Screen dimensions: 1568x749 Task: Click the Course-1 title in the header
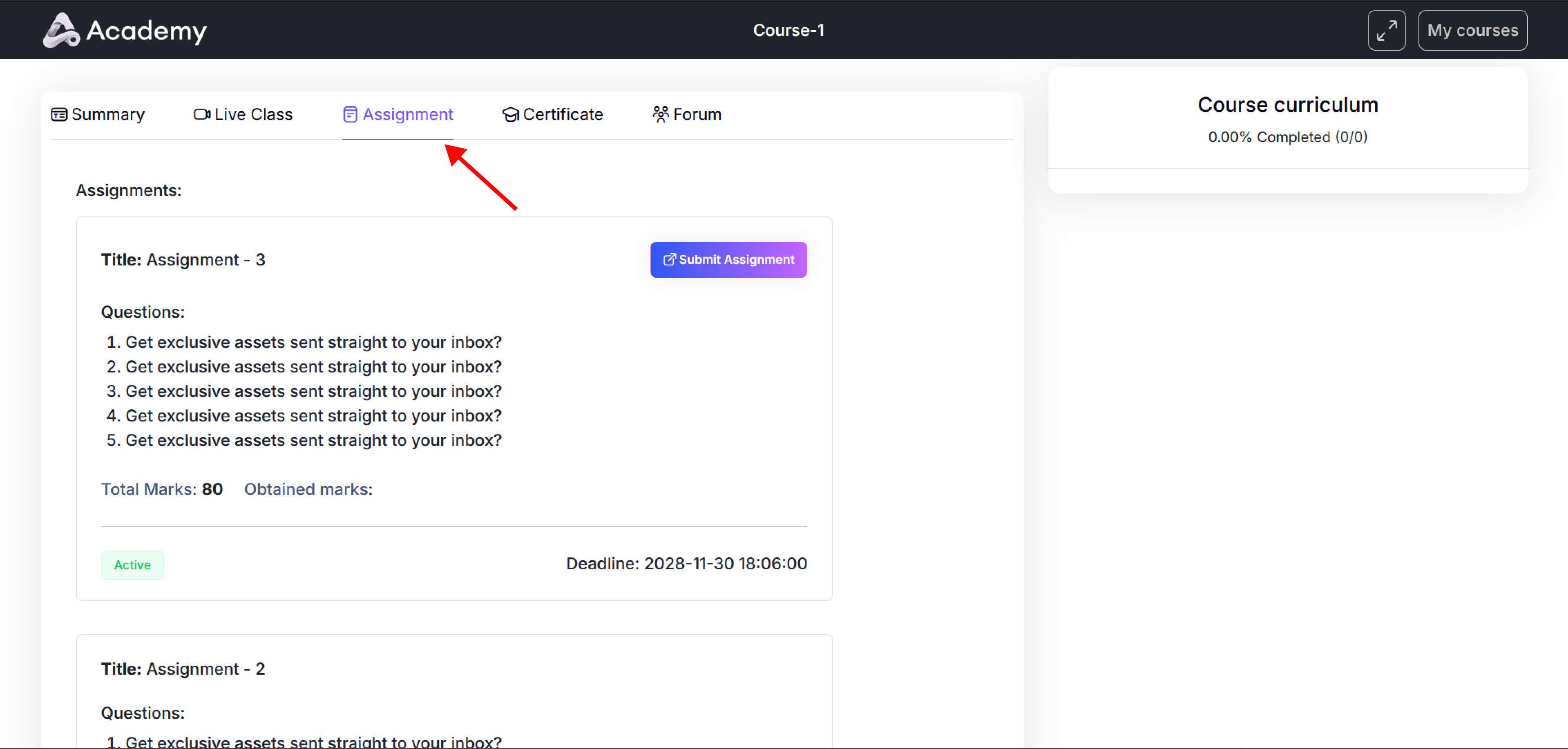788,30
